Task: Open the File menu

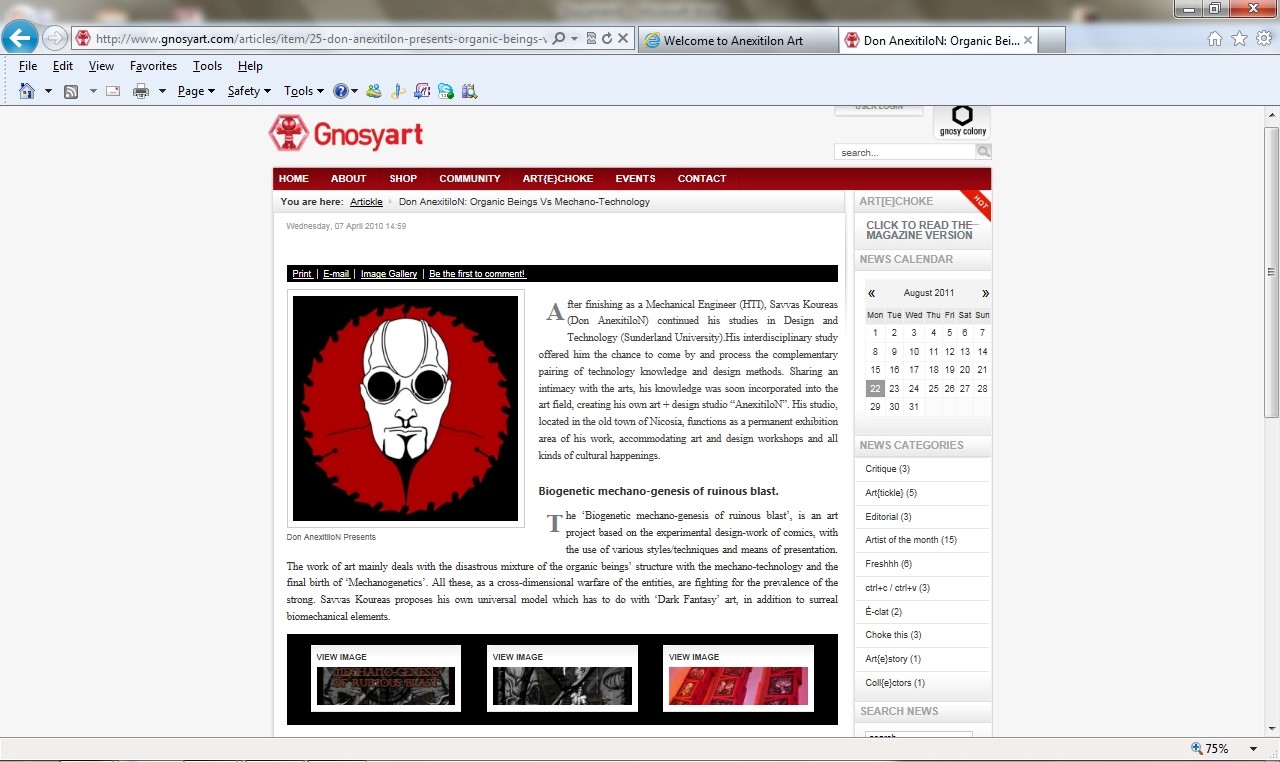Action: click(x=28, y=66)
